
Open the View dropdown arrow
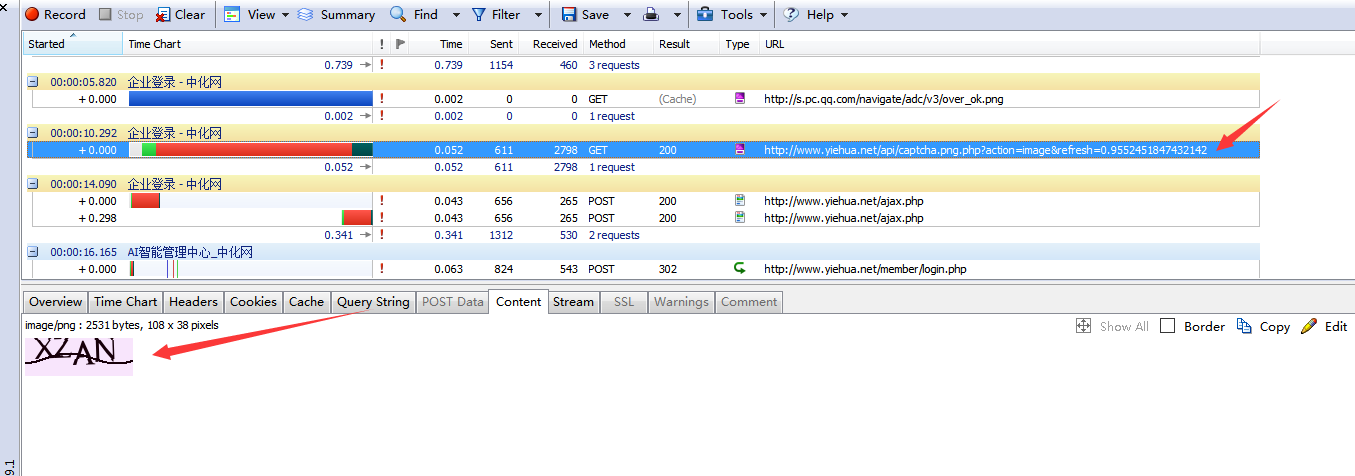coord(285,15)
